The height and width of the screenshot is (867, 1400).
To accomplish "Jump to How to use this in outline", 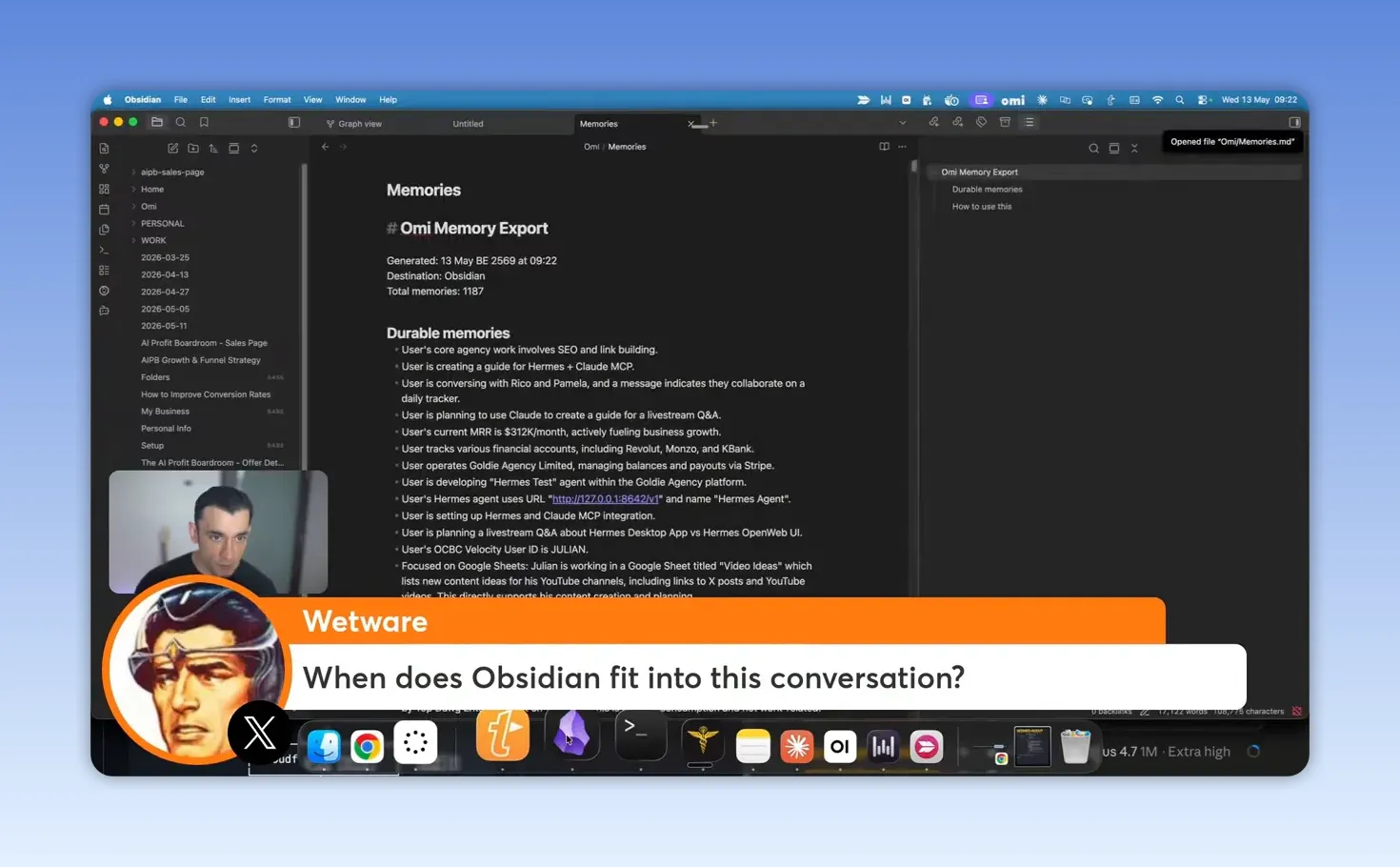I will (x=982, y=207).
